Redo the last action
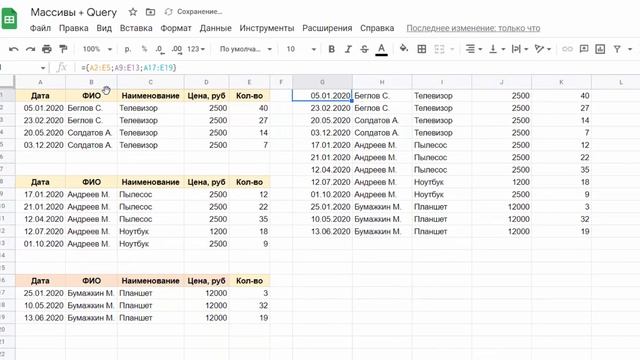Image resolution: width=640 pixels, height=360 pixels. pyautogui.click(x=30, y=49)
